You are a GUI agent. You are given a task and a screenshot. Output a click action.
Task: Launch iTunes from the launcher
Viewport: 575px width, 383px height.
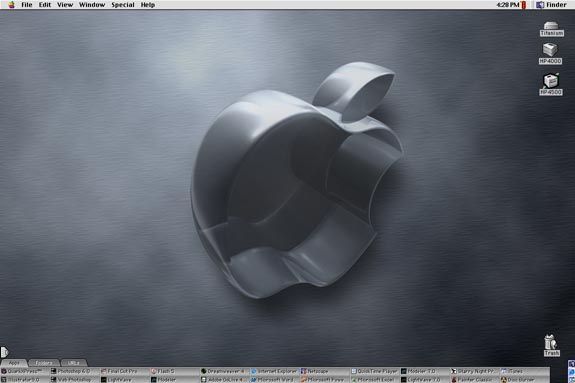[524, 371]
